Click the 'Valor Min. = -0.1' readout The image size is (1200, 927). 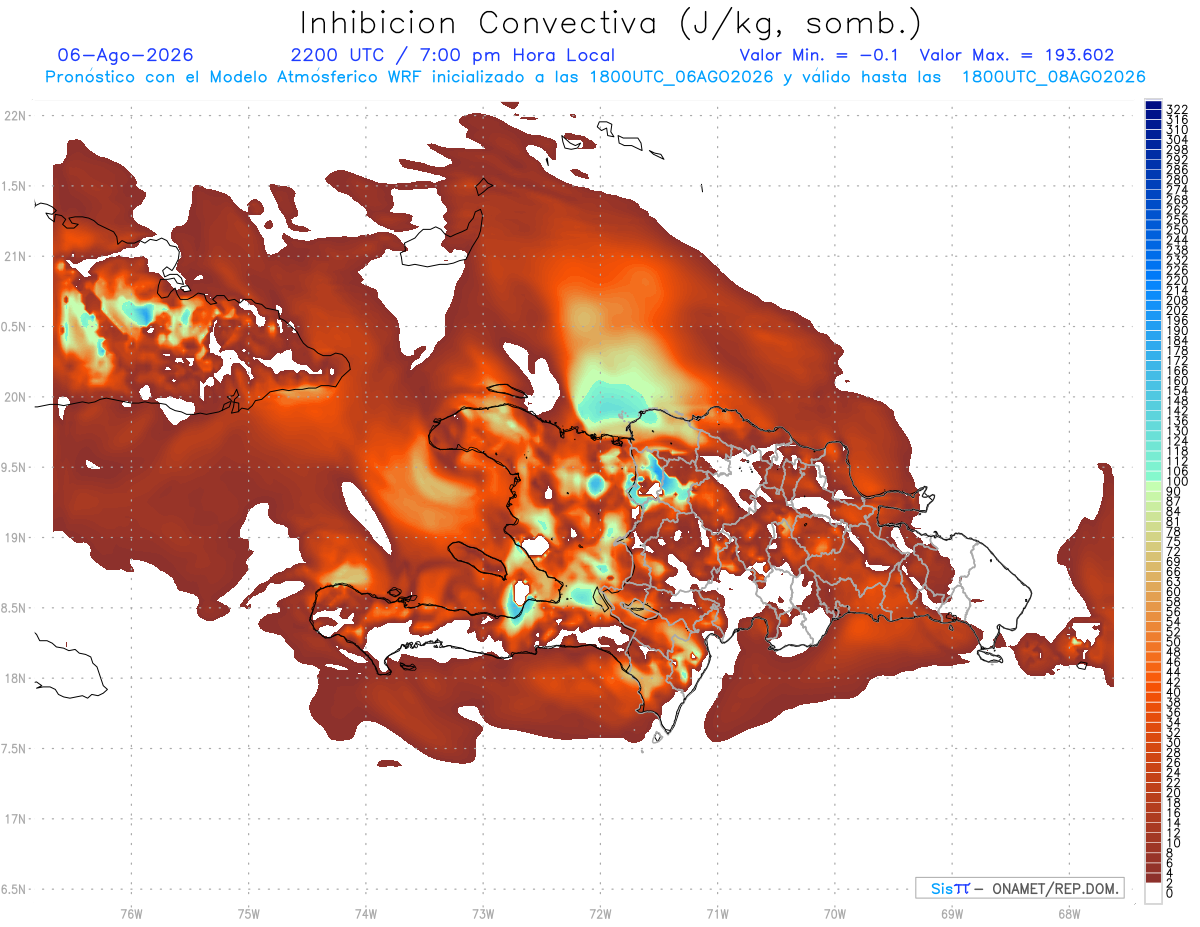(820, 55)
